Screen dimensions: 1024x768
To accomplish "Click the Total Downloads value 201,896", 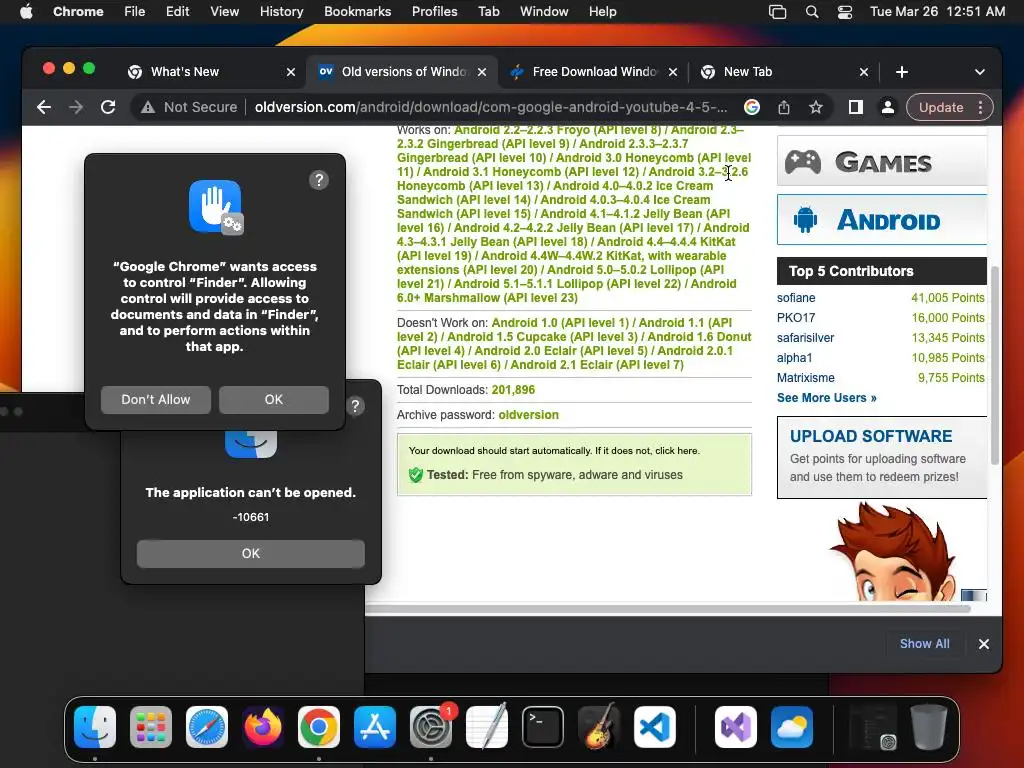I will click(513, 390).
